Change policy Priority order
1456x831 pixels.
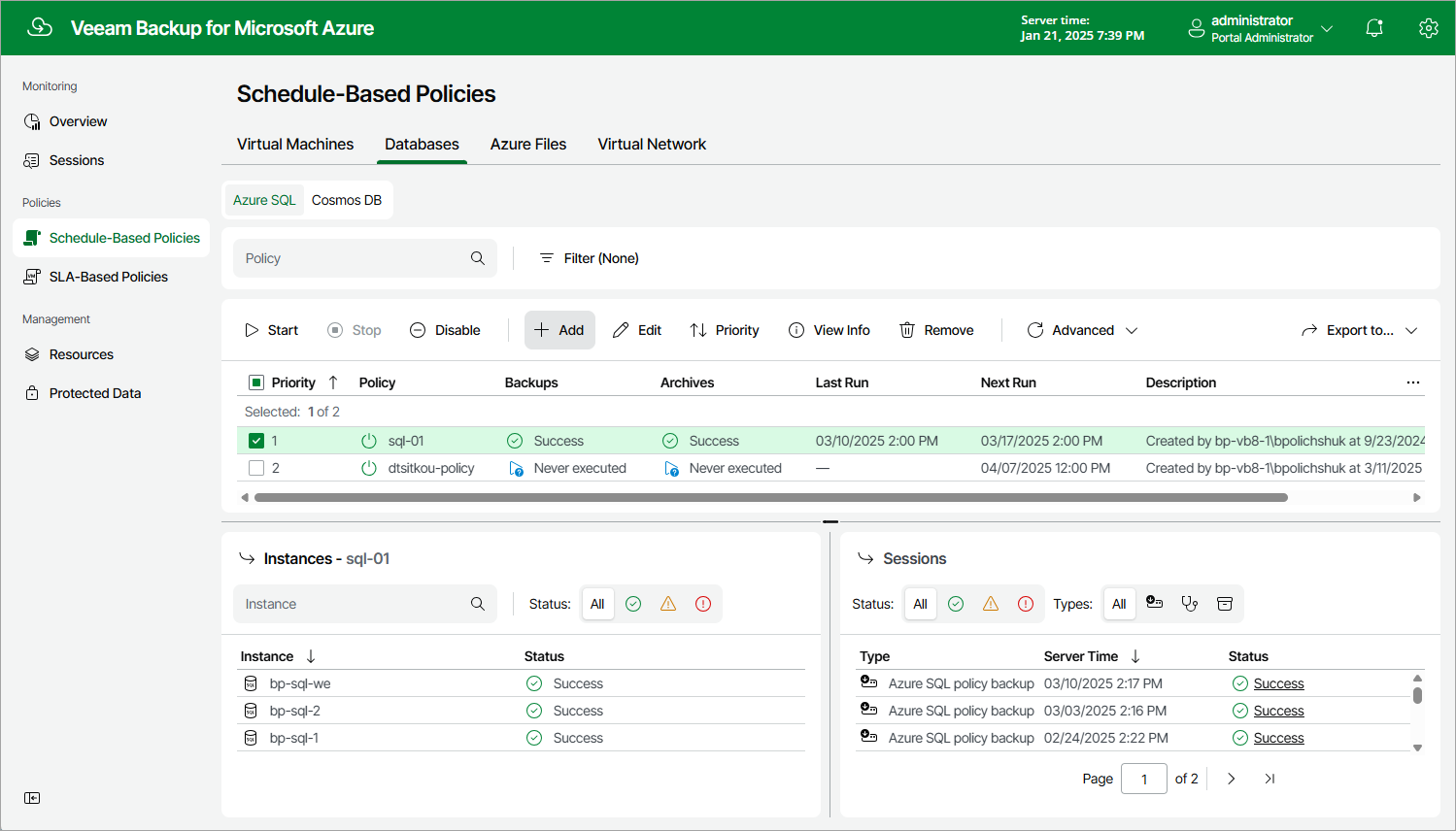click(x=725, y=330)
